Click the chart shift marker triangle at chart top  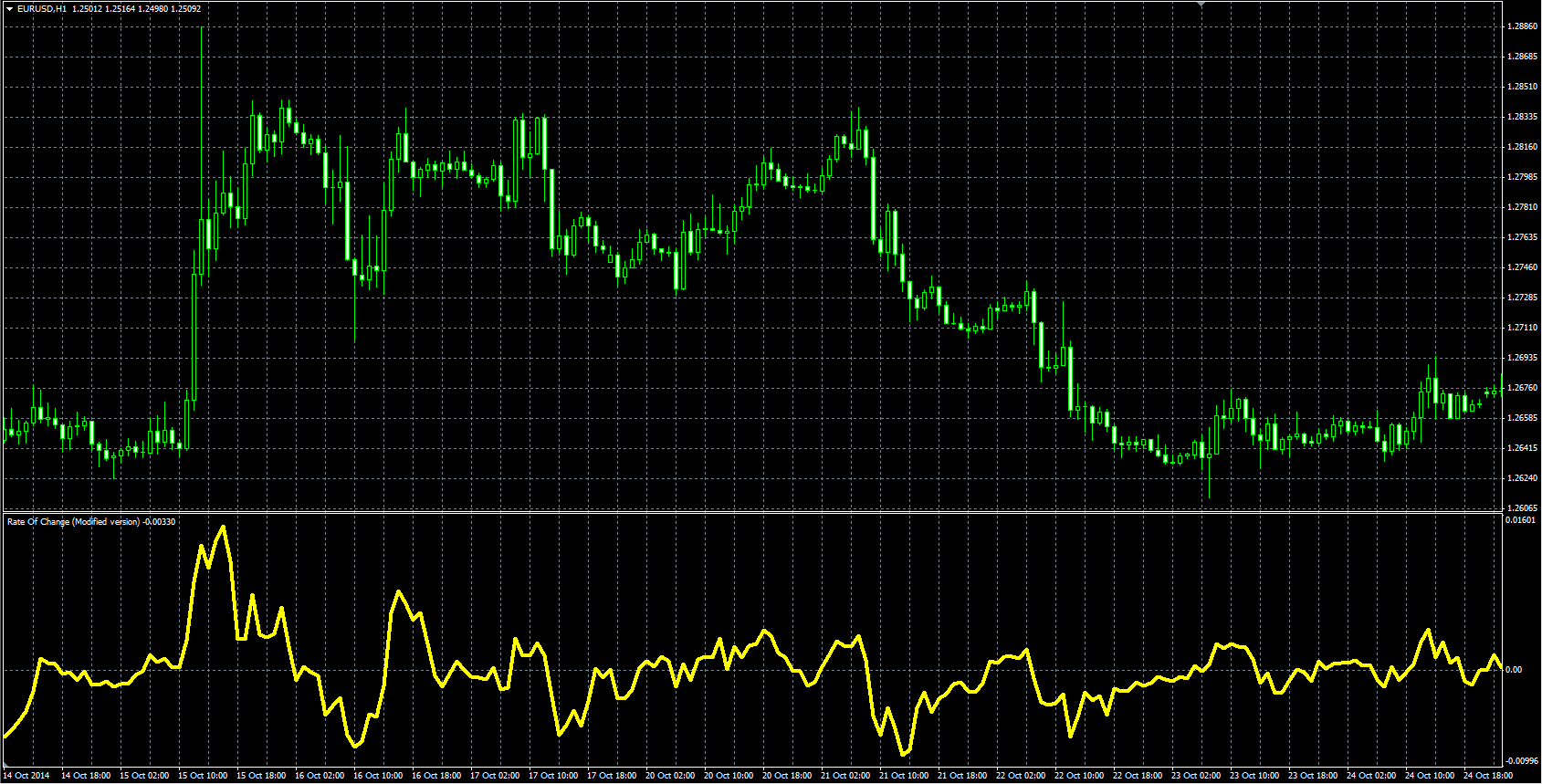click(1201, 5)
